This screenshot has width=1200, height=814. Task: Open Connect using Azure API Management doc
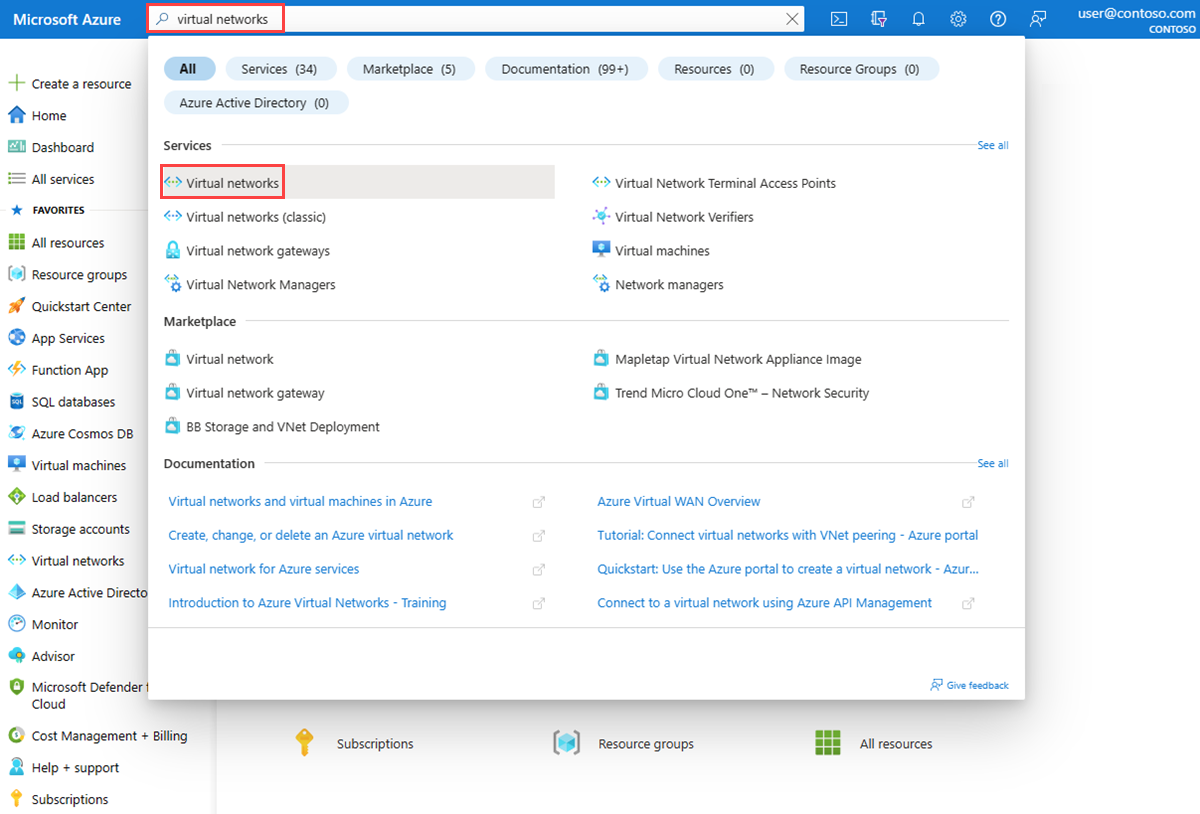pyautogui.click(x=764, y=603)
